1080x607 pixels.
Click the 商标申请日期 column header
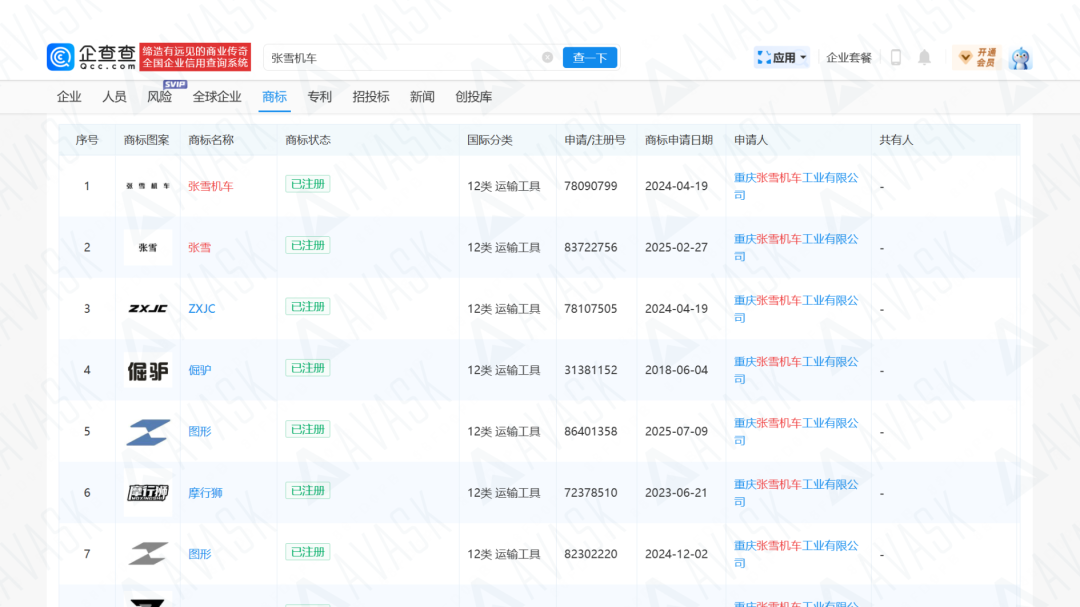[x=678, y=140]
